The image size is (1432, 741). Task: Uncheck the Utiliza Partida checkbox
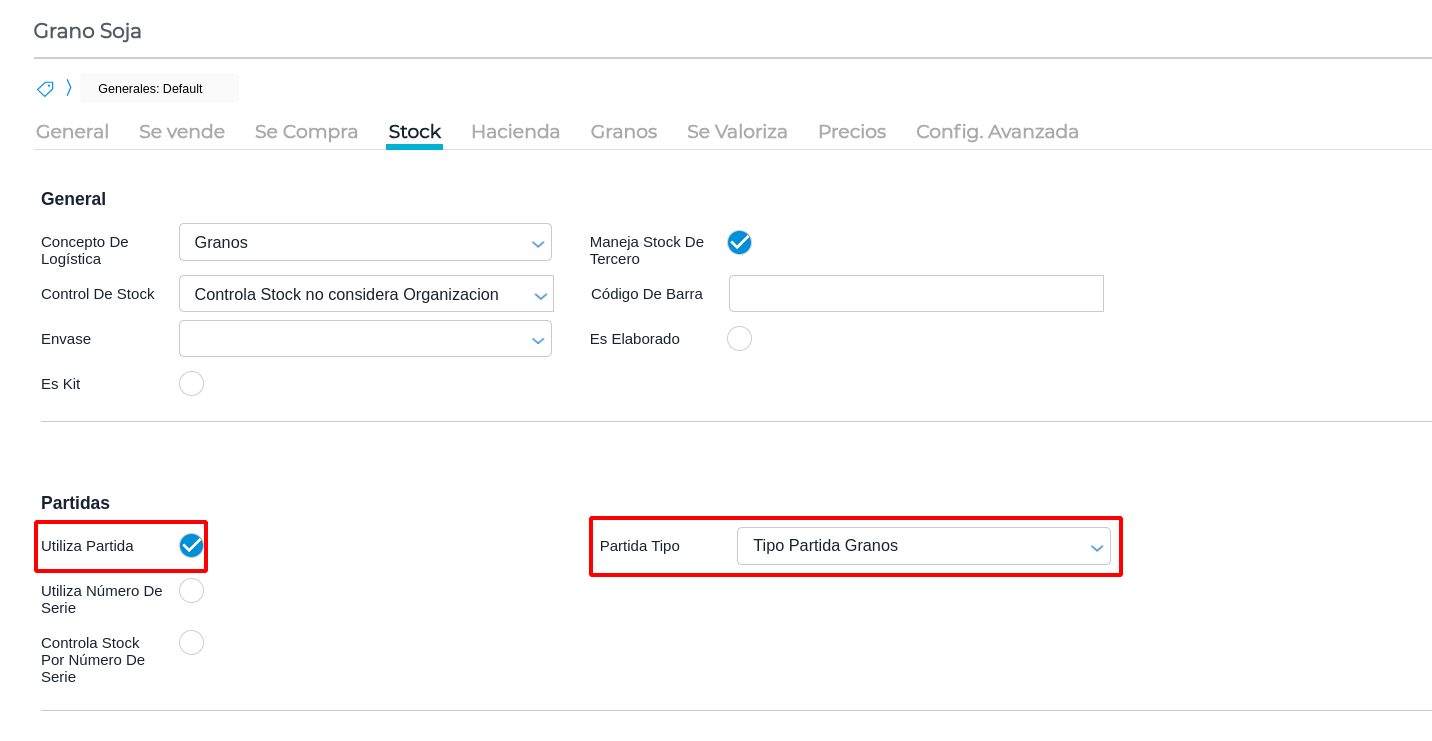click(x=191, y=545)
